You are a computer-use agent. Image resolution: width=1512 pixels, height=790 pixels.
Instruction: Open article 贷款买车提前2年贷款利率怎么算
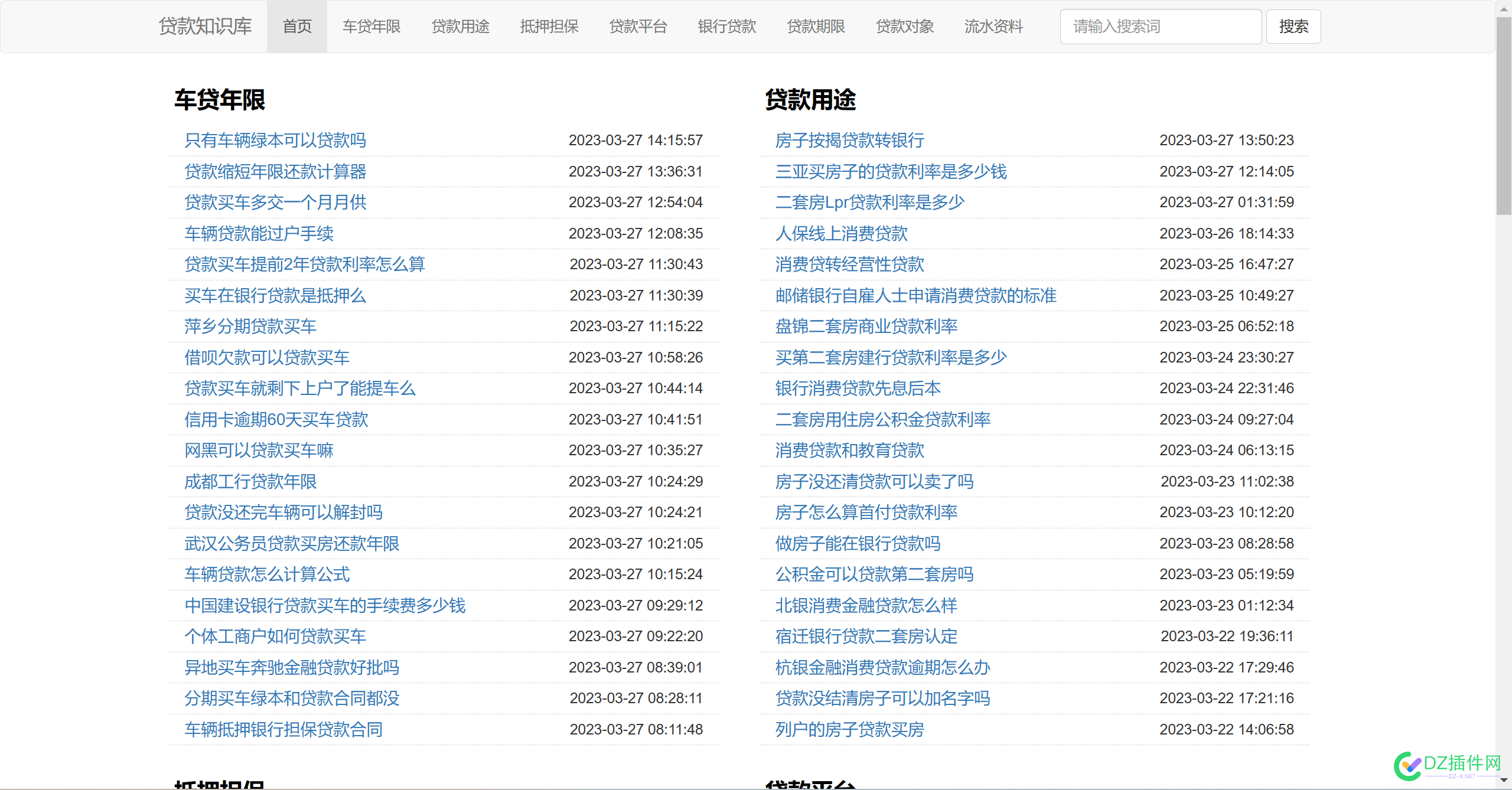[x=305, y=265]
